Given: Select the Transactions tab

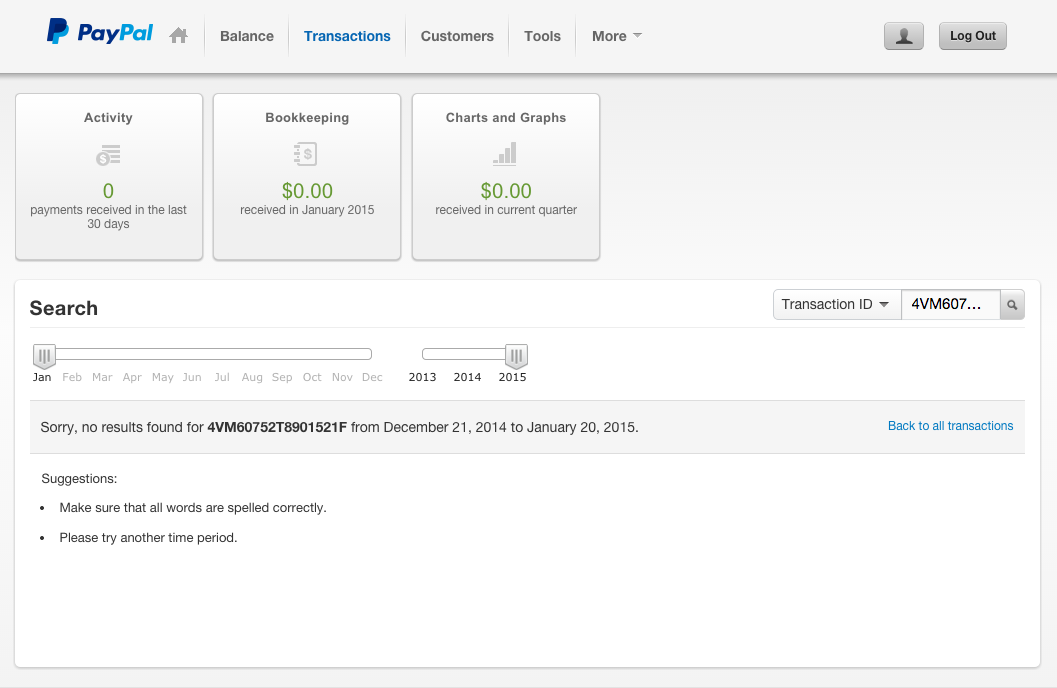Looking at the screenshot, I should pos(347,36).
